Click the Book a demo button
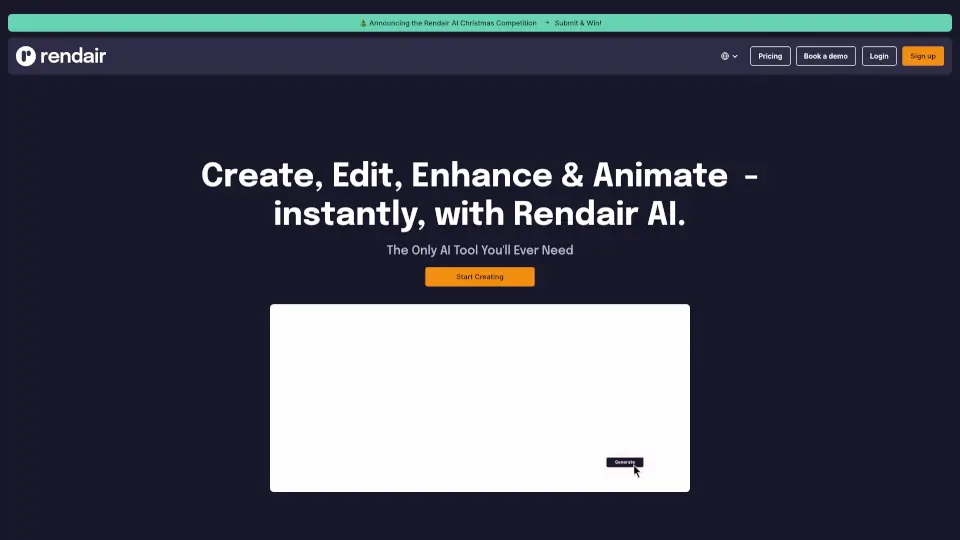This screenshot has width=960, height=540. 825,56
